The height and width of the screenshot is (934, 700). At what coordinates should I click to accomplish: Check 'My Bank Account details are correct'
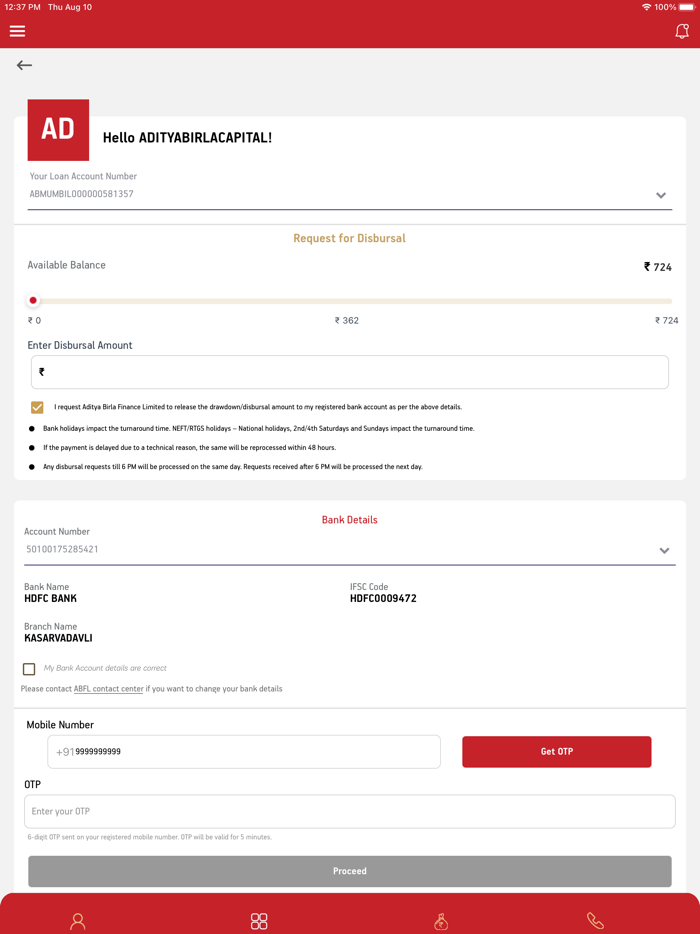(29, 668)
